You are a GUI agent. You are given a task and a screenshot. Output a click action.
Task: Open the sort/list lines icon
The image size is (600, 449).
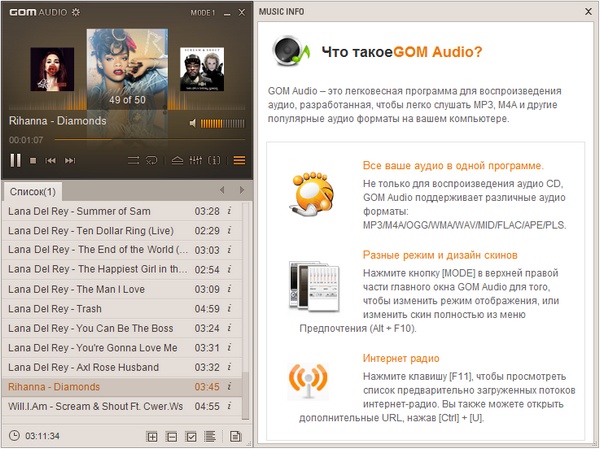(x=210, y=436)
